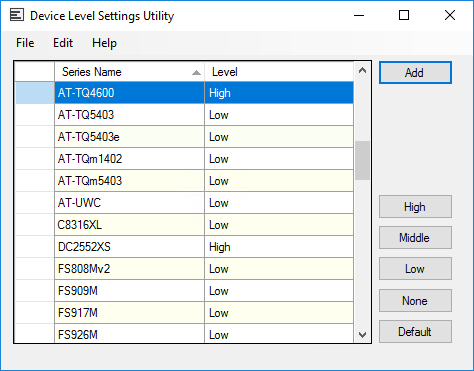Select row header of AT-UWC
The height and width of the screenshot is (371, 474).
[x=35, y=203]
